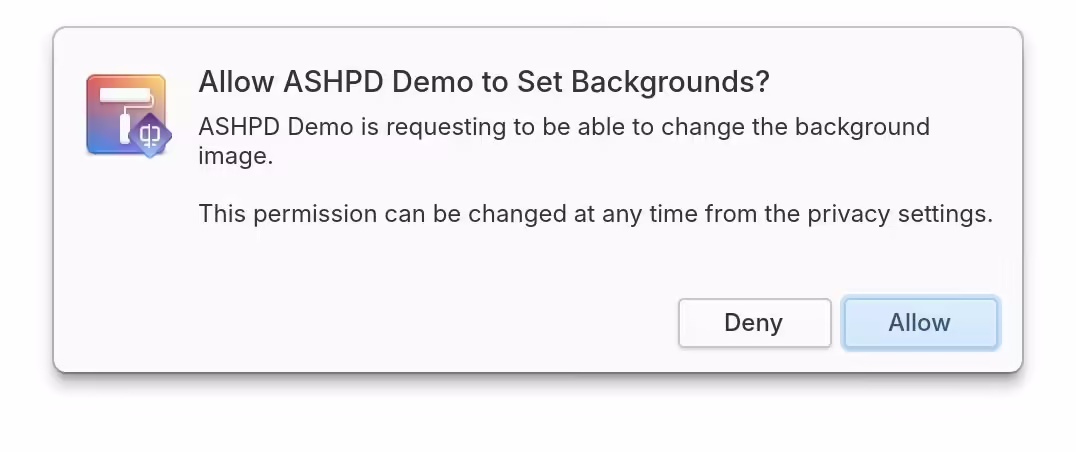Click the dialog title "Allow ASHPD Demo to Set Backgrounds?"
Image resolution: width=1076 pixels, height=452 pixels.
pyautogui.click(x=484, y=82)
